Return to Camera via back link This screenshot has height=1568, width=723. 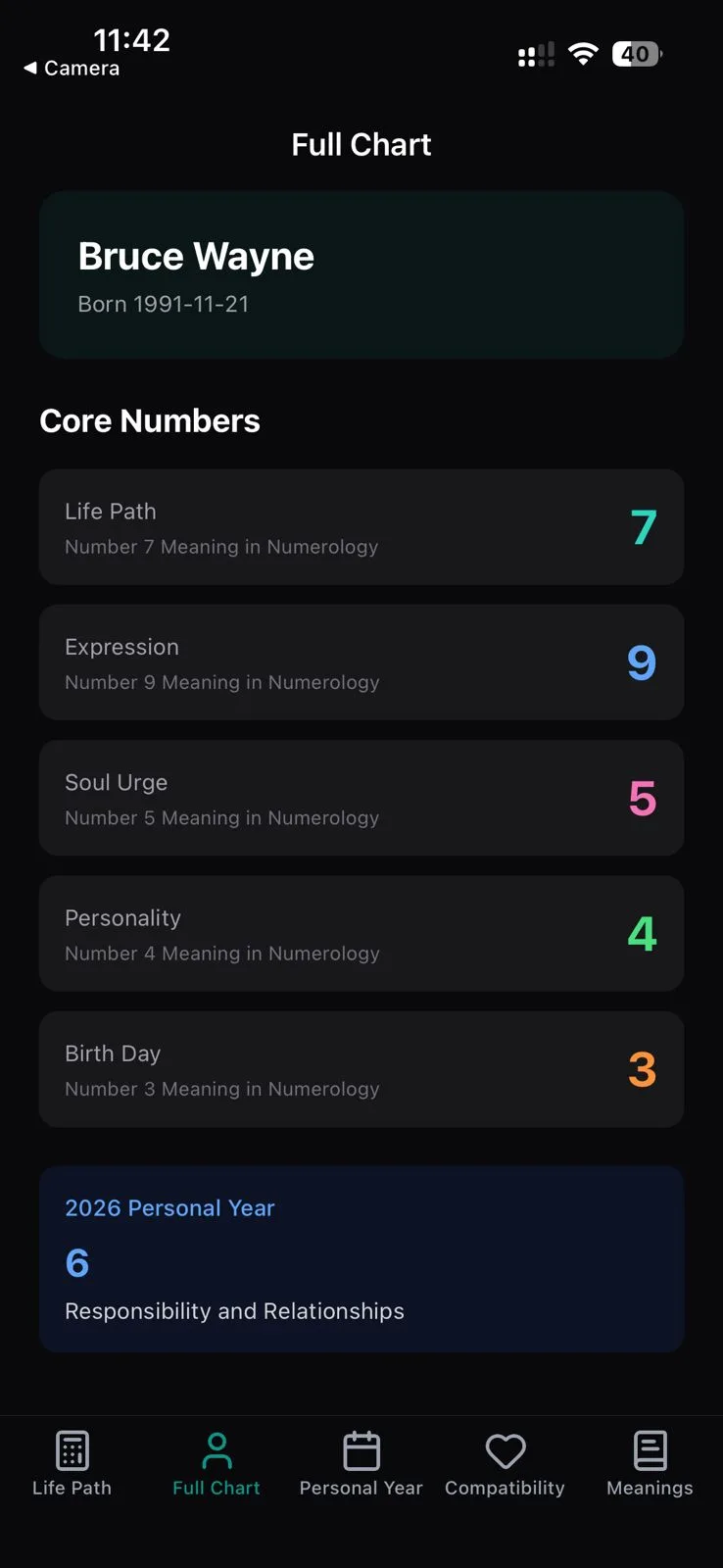70,69
